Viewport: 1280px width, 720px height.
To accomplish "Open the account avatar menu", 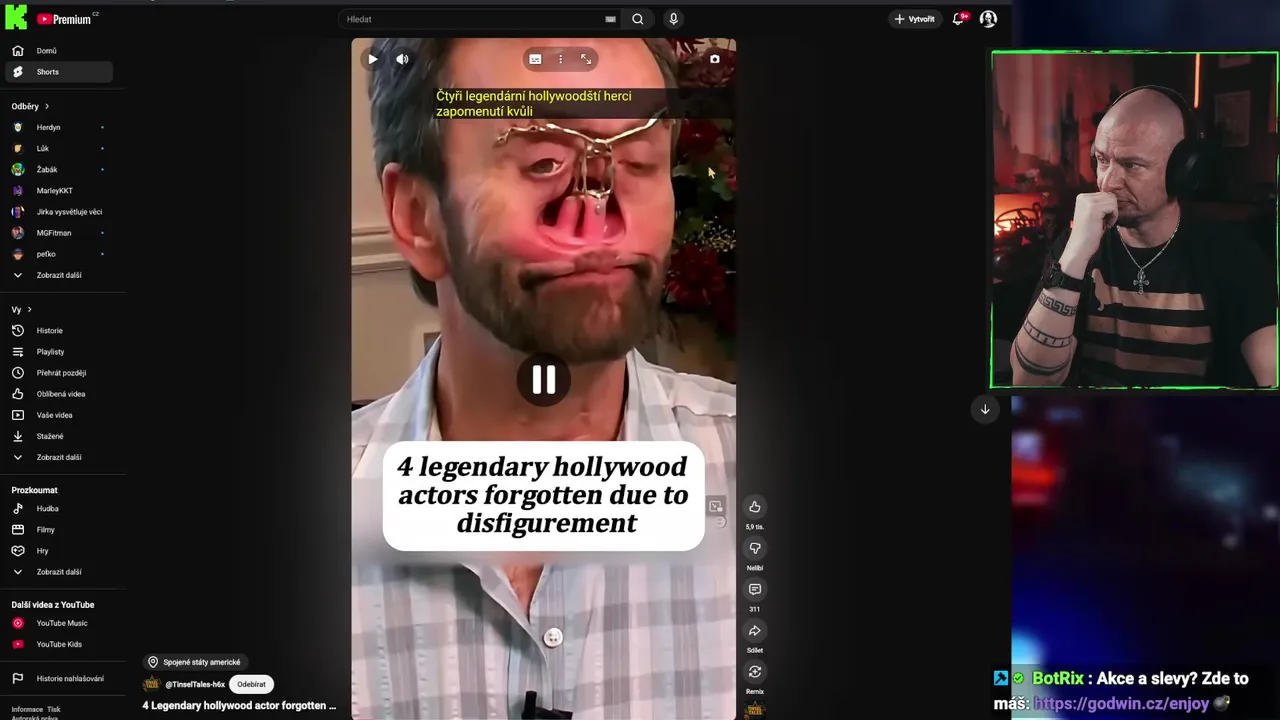I will point(988,19).
